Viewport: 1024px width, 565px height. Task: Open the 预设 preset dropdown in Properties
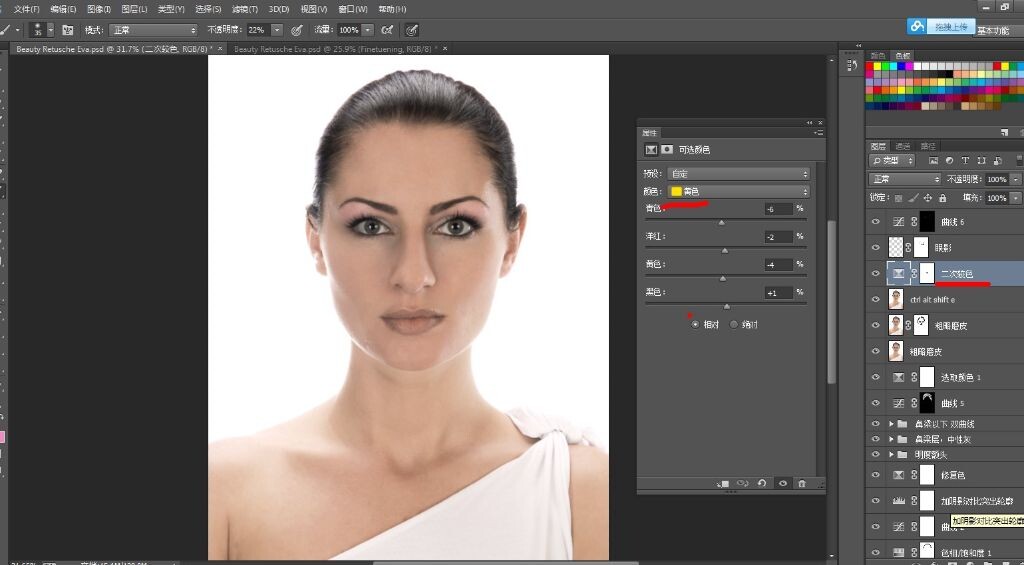point(739,174)
